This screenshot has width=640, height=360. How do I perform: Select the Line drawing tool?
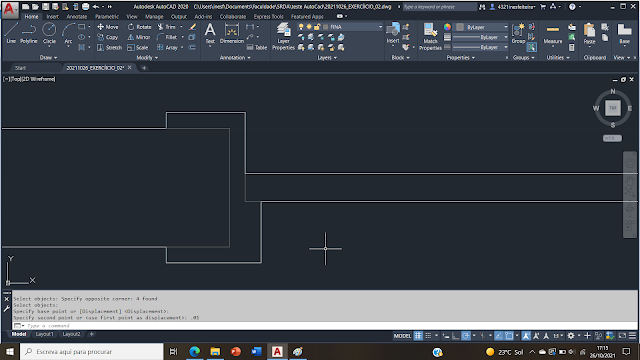(x=11, y=33)
